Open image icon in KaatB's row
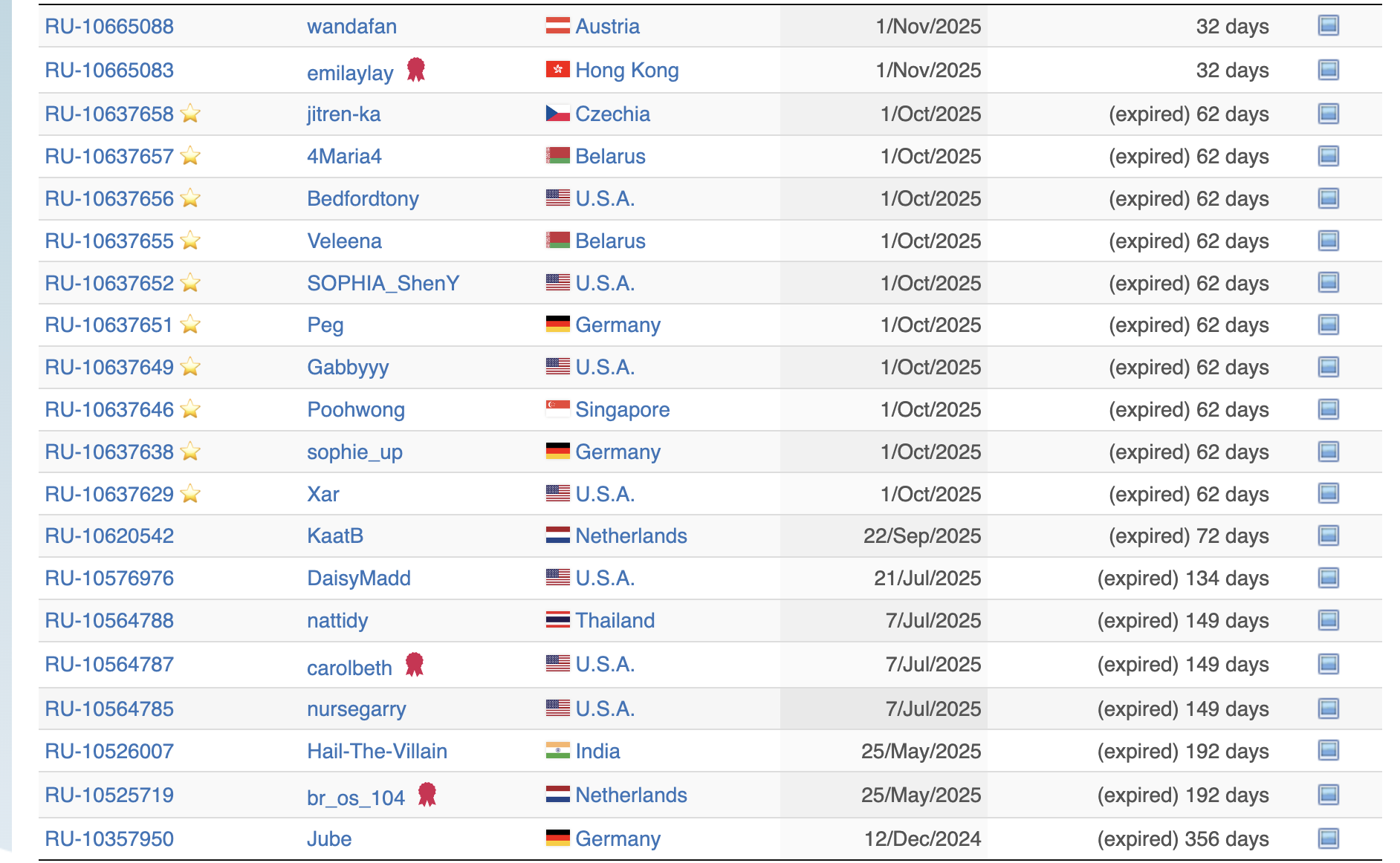The height and width of the screenshot is (863, 1400). [x=1328, y=535]
